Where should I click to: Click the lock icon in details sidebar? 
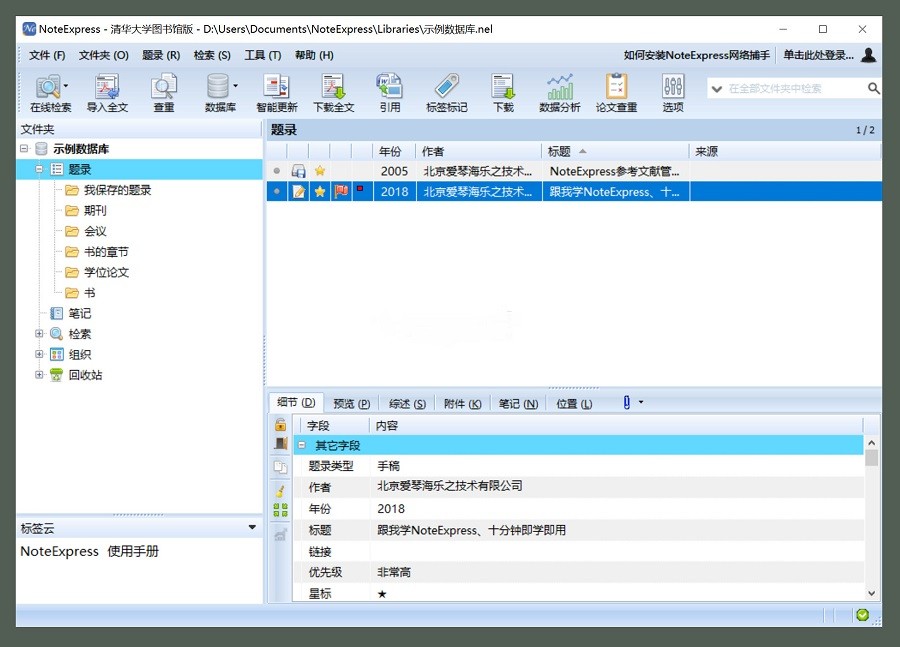[x=281, y=425]
